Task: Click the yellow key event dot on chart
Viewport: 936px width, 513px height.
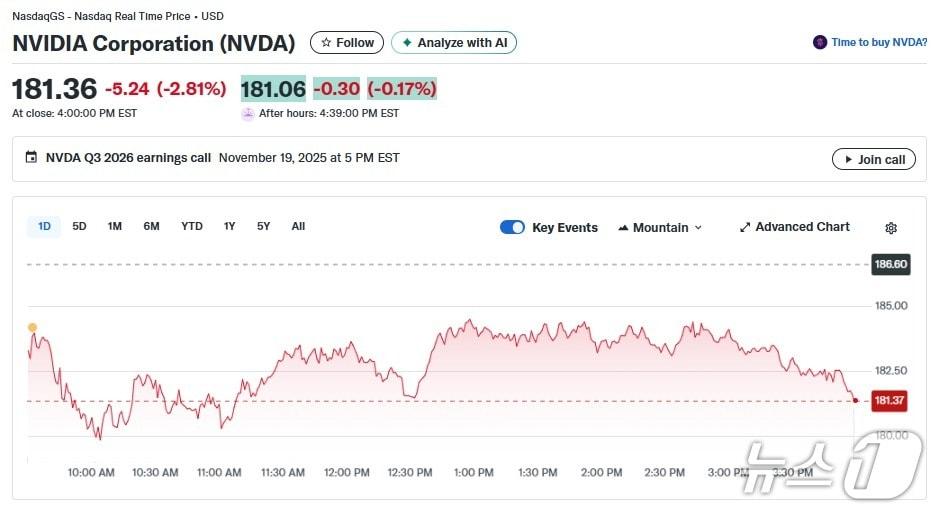Action: 32,327
